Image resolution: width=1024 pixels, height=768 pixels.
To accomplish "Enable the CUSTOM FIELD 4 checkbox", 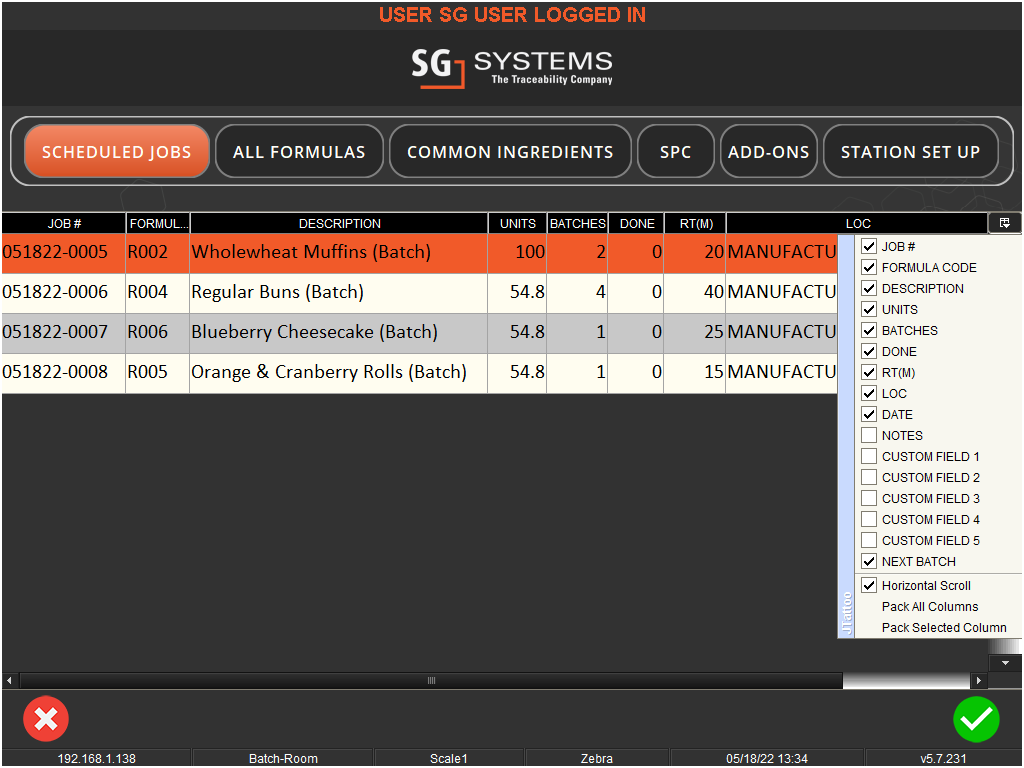I will (x=869, y=519).
